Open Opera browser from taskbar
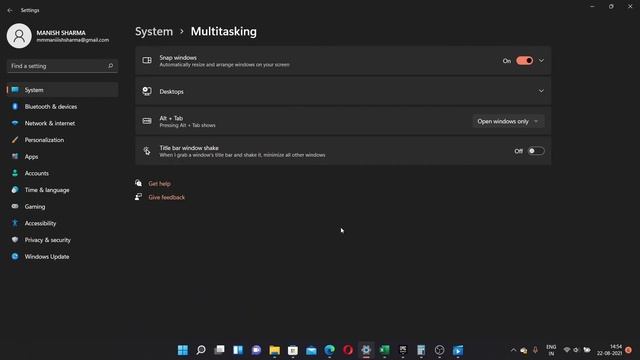This screenshot has height=360, width=640. (x=348, y=350)
